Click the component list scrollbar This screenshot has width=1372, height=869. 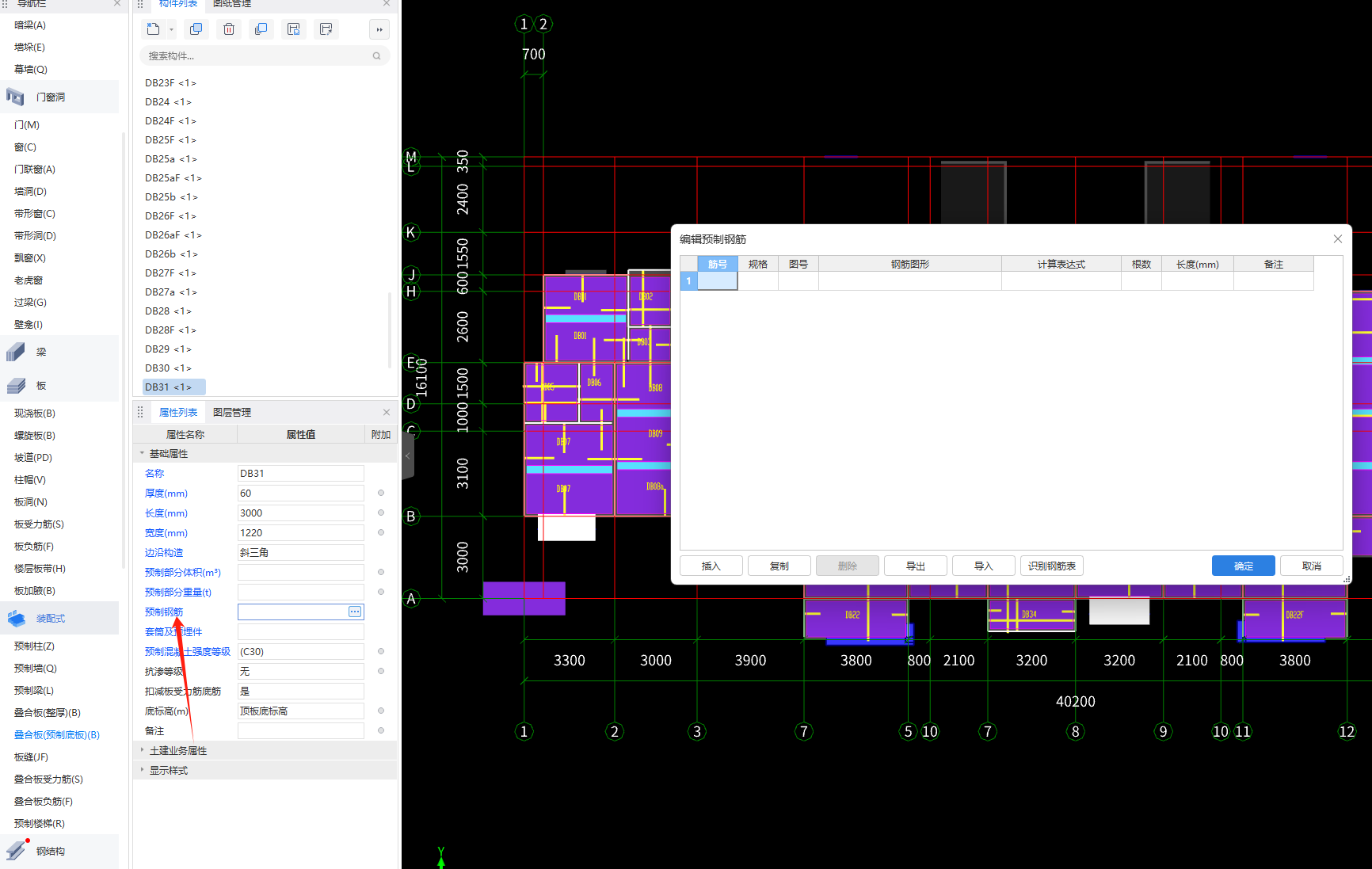(x=389, y=330)
